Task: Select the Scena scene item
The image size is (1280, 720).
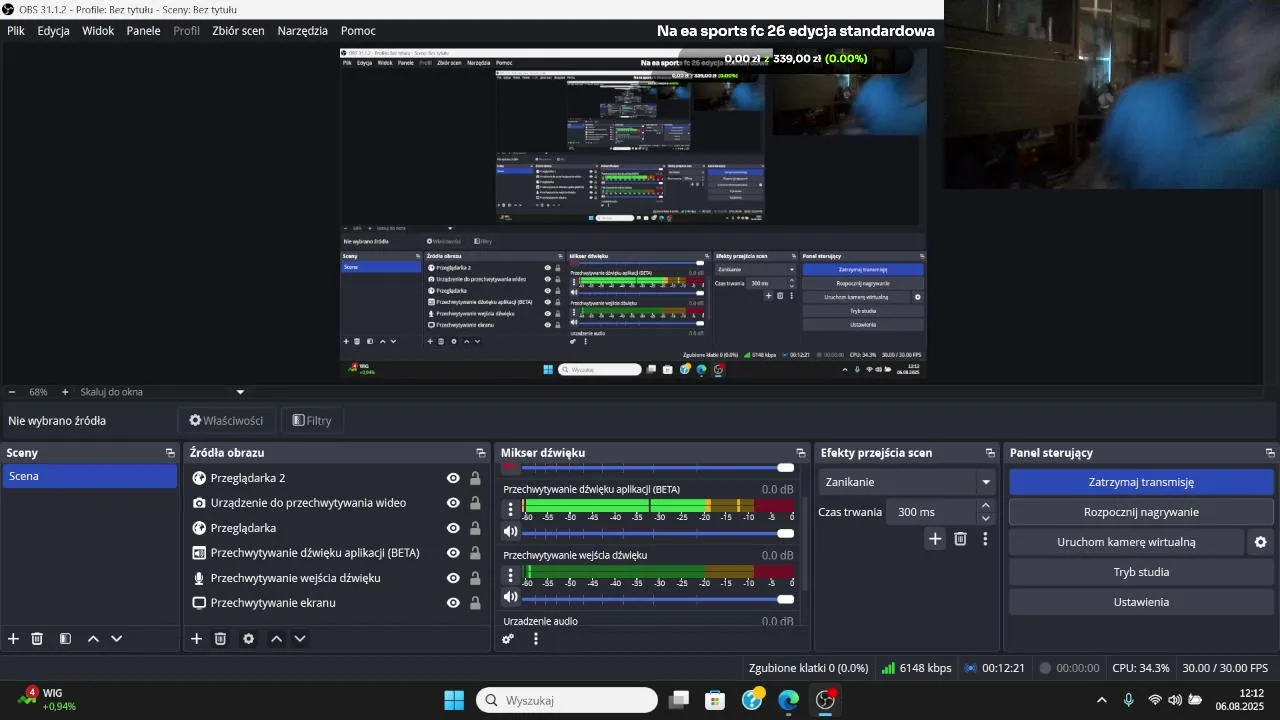Action: click(x=90, y=476)
